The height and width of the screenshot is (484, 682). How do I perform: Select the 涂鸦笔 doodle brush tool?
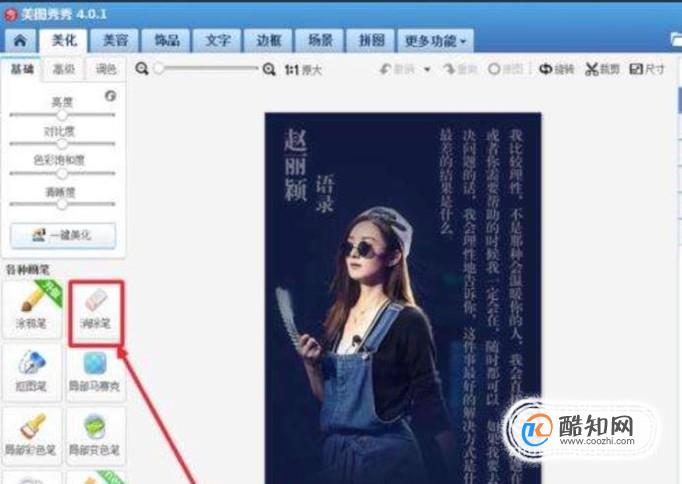coord(32,310)
